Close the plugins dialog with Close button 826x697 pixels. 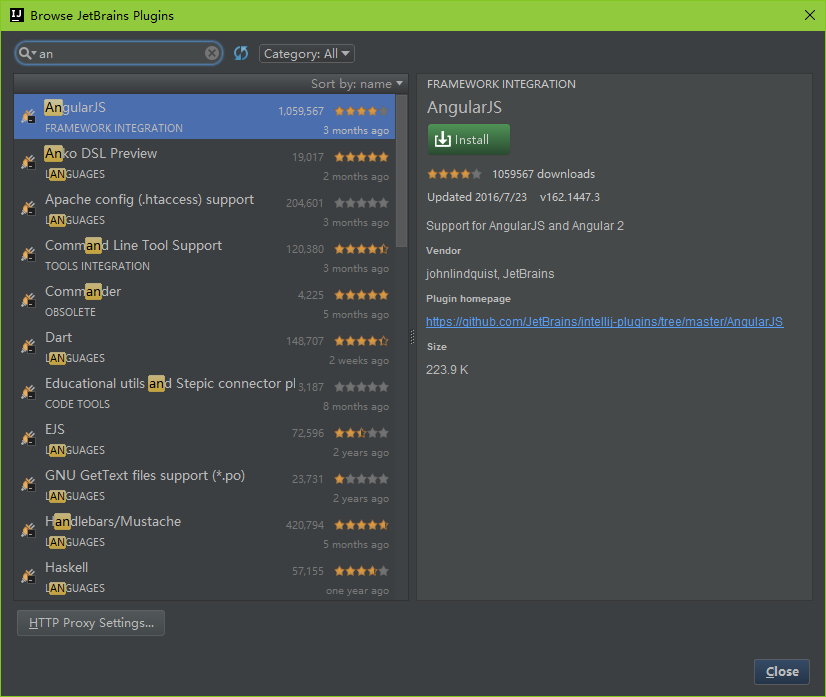782,672
